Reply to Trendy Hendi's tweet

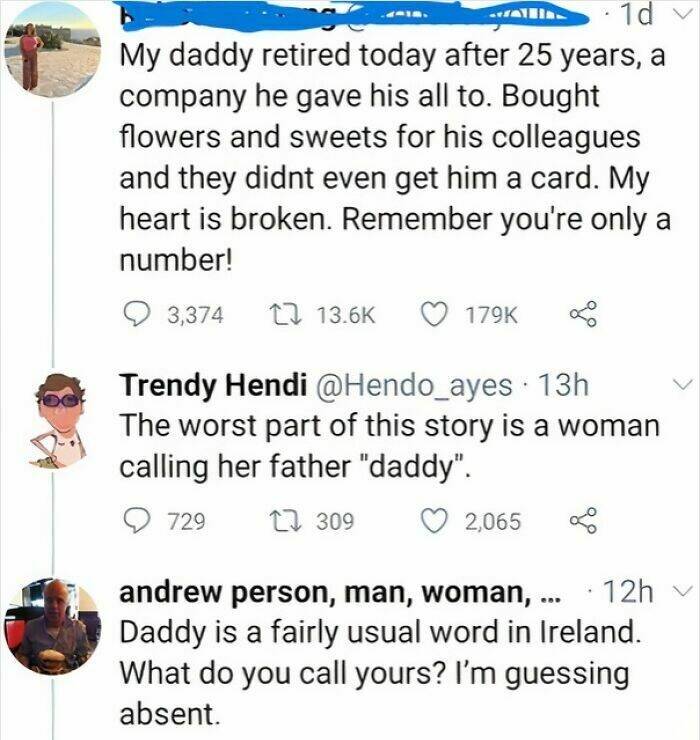click(x=135, y=521)
